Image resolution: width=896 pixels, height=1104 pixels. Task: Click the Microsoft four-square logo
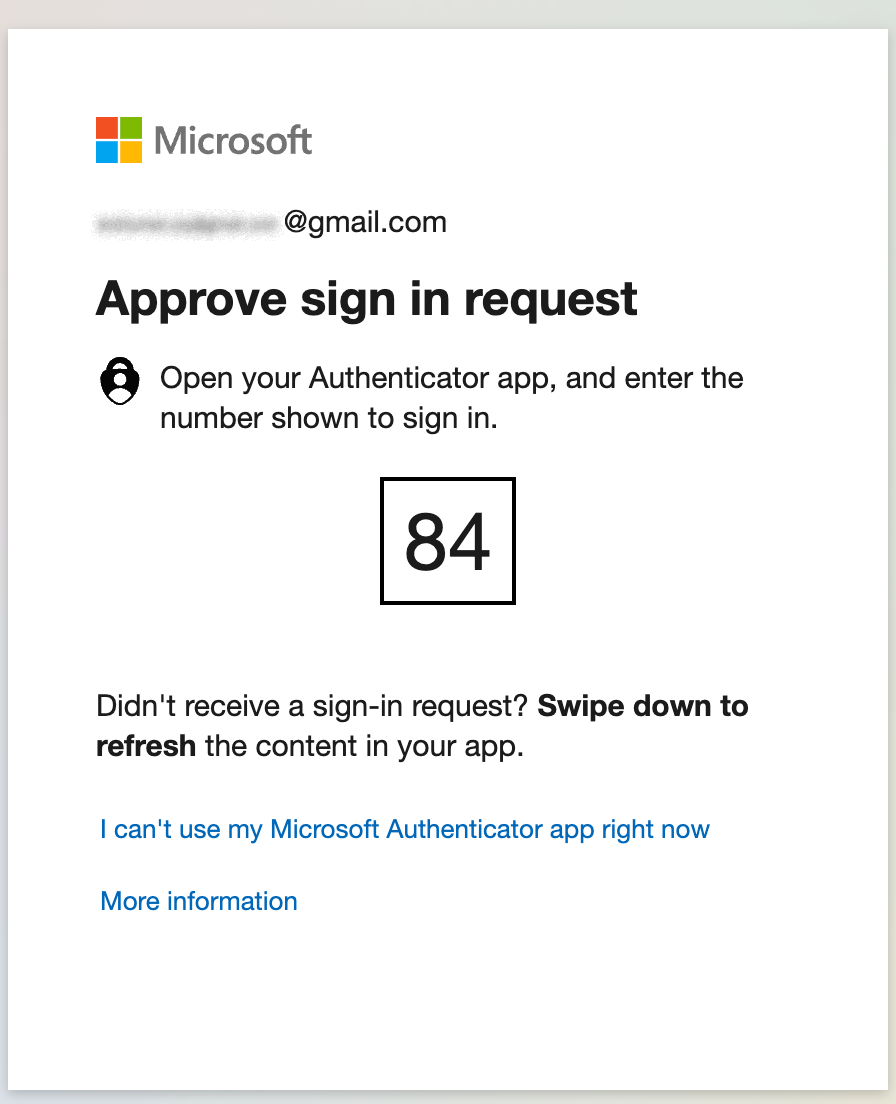(117, 140)
